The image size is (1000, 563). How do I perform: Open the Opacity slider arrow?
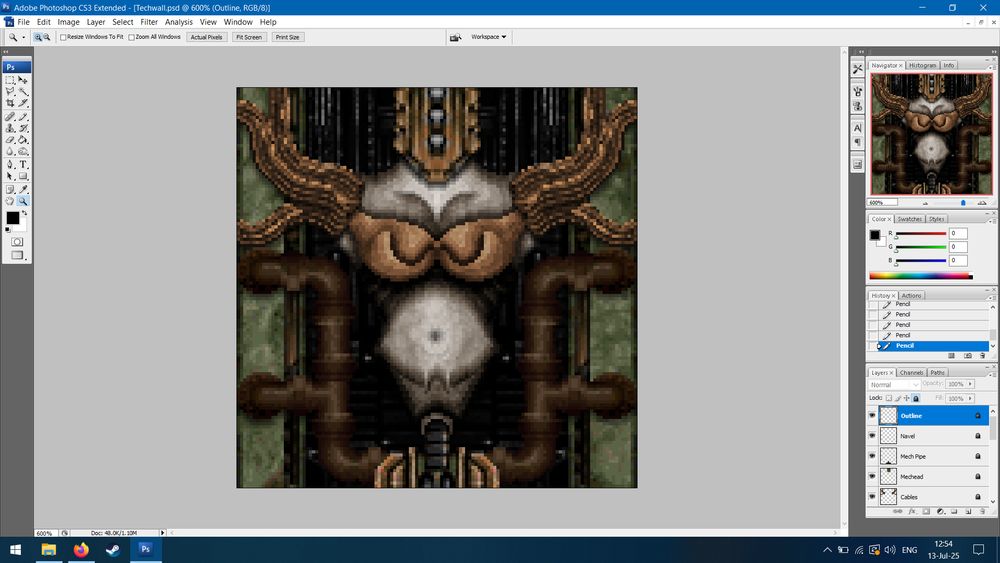[x=970, y=384]
